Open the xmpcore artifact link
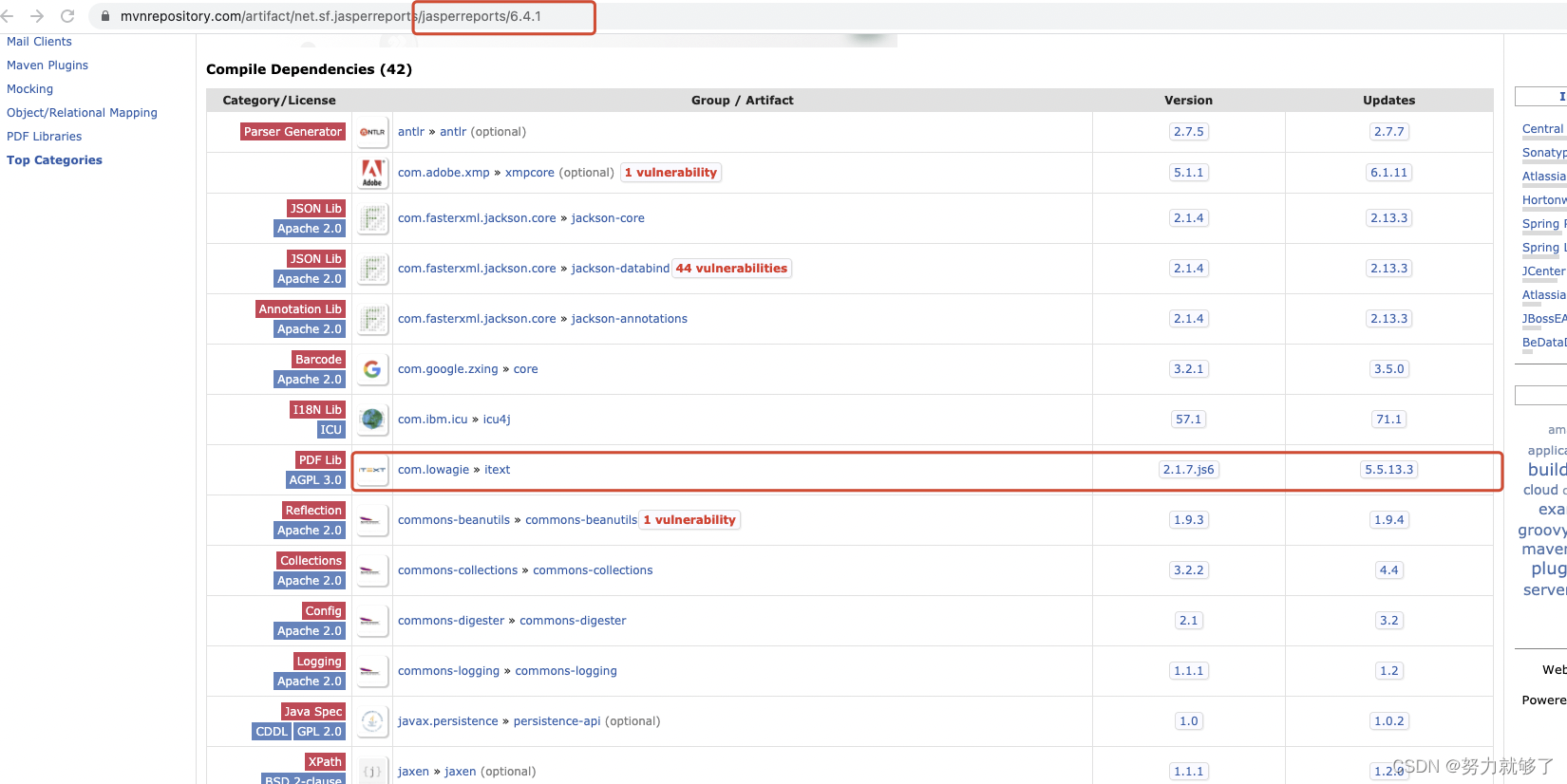This screenshot has height=784, width=1567. coord(530,173)
